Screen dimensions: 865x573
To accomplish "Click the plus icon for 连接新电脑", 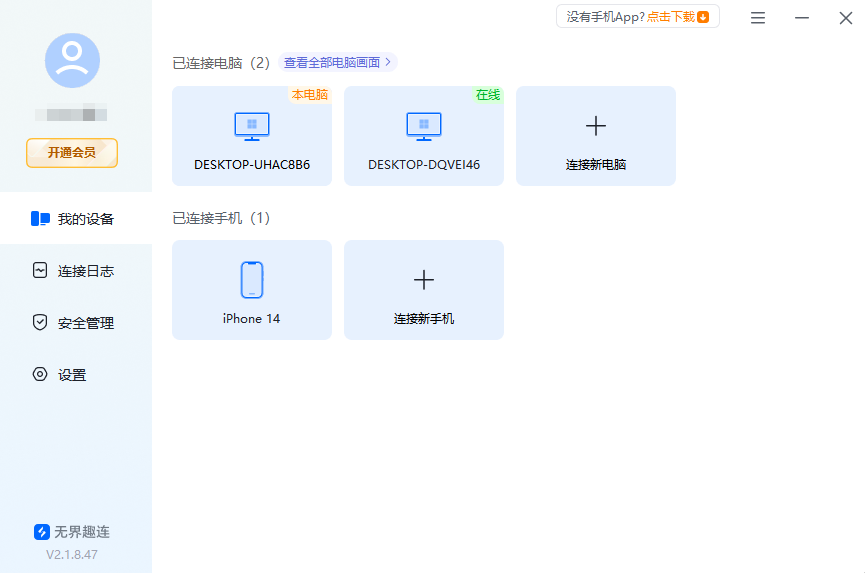I will (x=596, y=126).
